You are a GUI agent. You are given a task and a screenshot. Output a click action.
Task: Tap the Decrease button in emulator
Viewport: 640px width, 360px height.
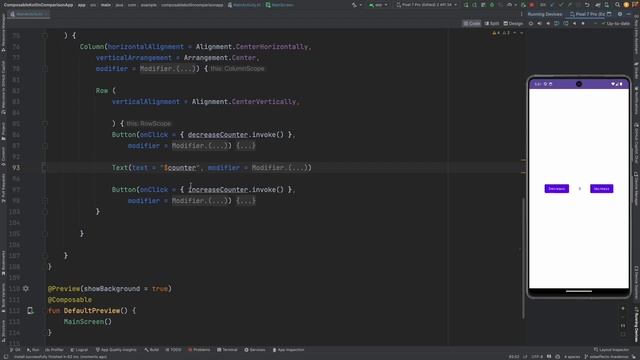tap(556, 189)
